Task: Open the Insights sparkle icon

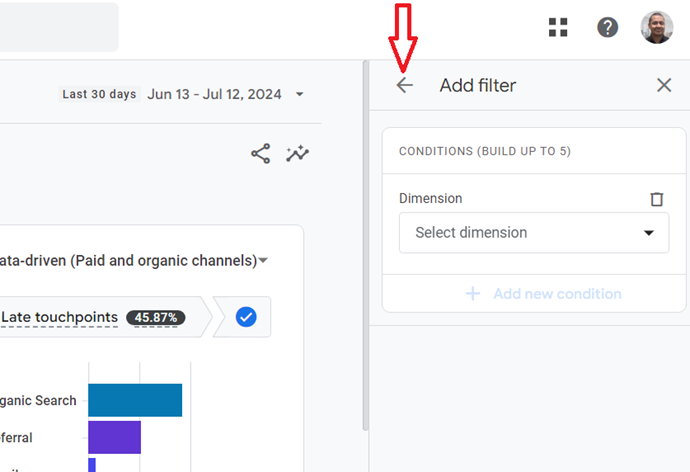Action: (x=297, y=154)
